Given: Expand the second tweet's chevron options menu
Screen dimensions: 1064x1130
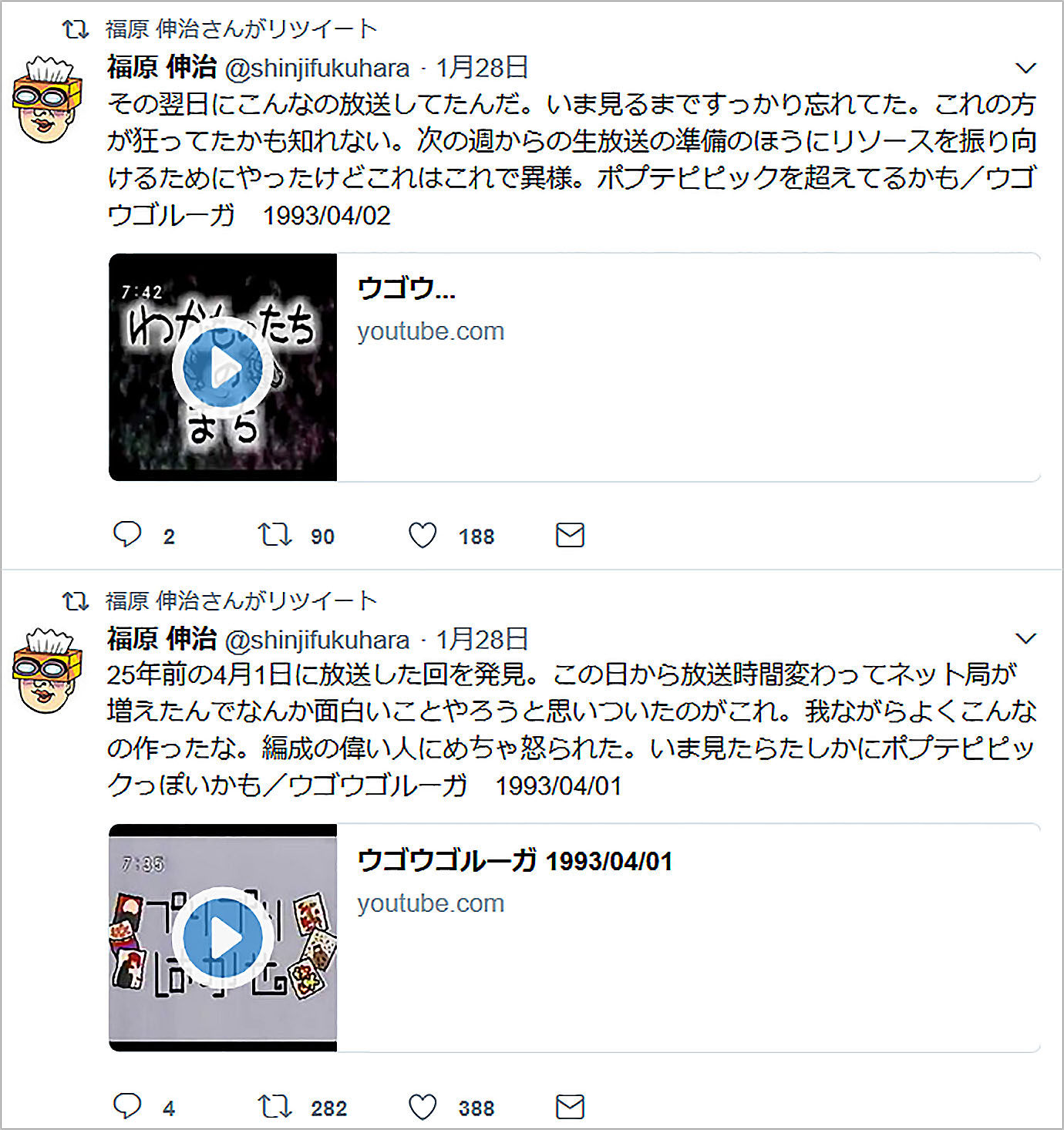Looking at the screenshot, I should pyautogui.click(x=1025, y=638).
